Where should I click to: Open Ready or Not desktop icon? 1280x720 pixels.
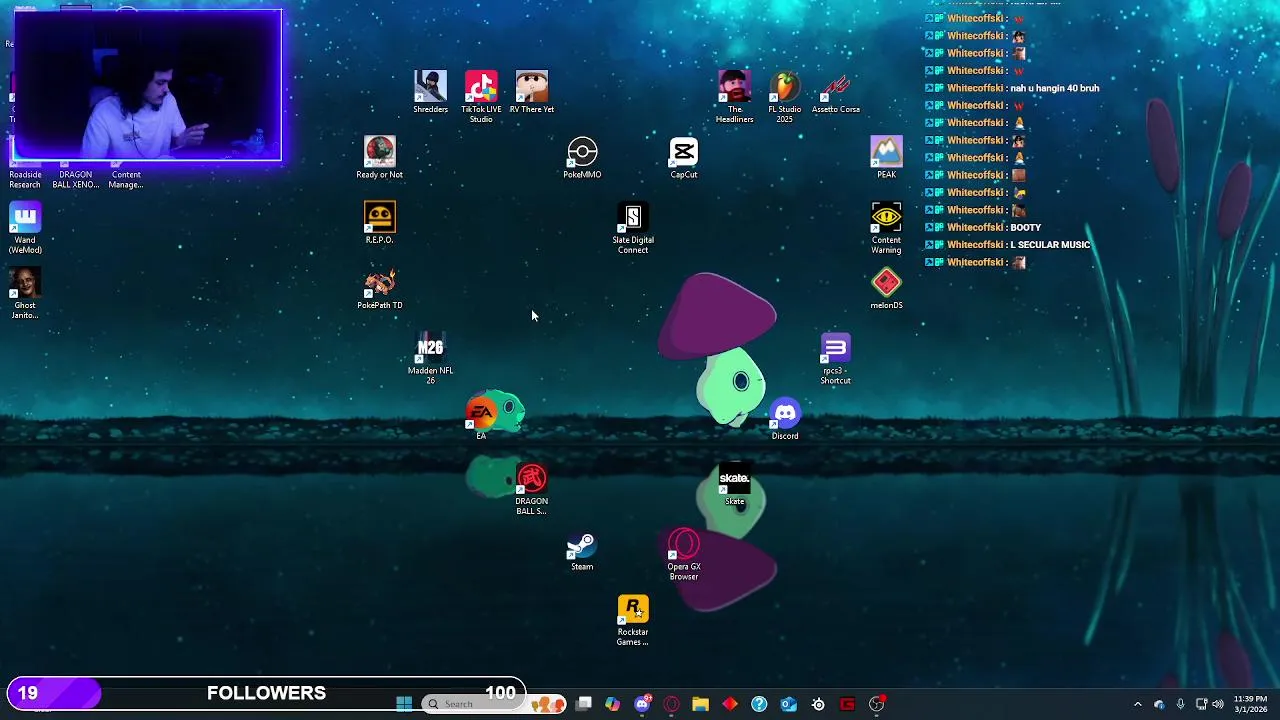380,157
